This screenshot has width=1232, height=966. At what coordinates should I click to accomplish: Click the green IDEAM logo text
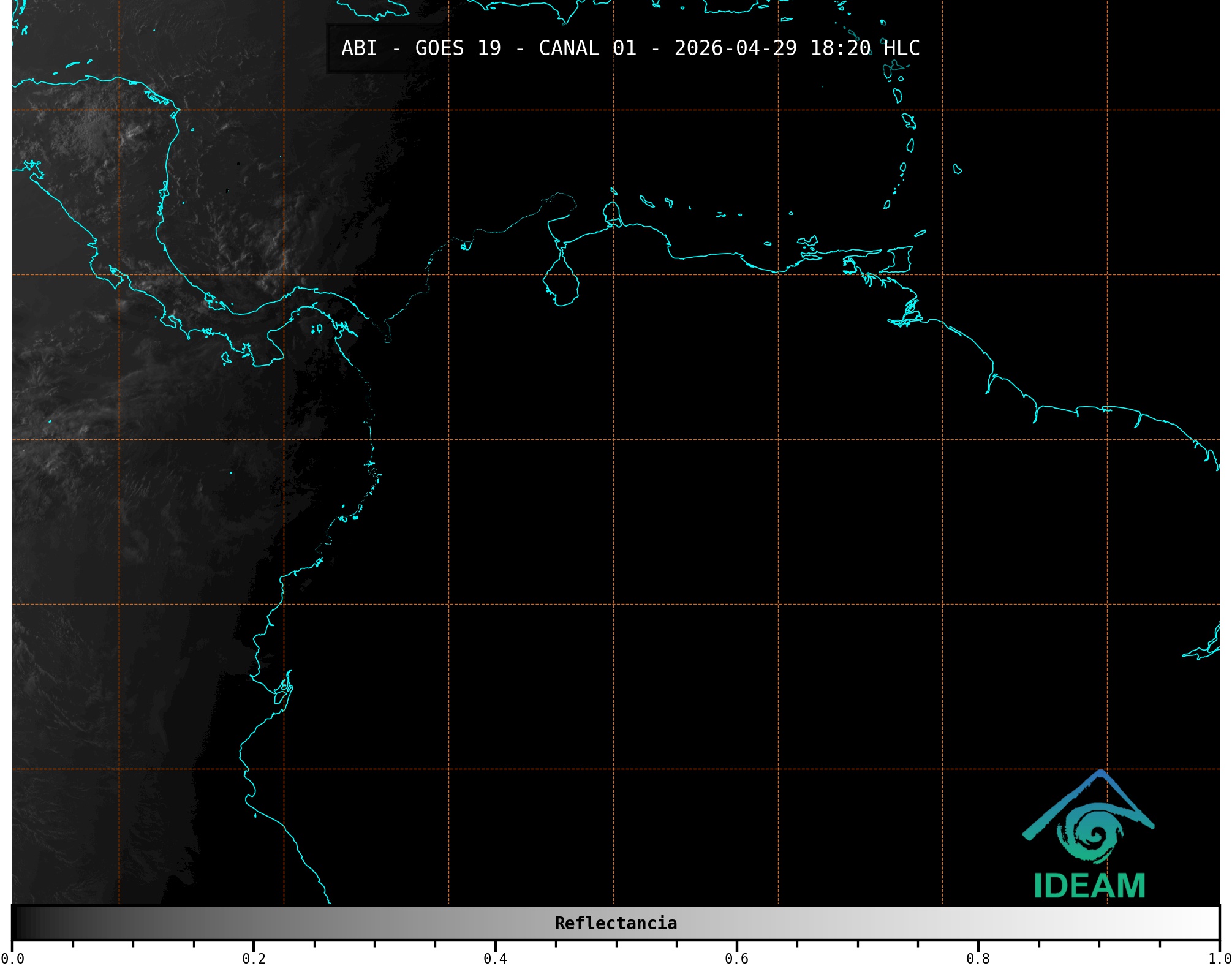pyautogui.click(x=1089, y=886)
